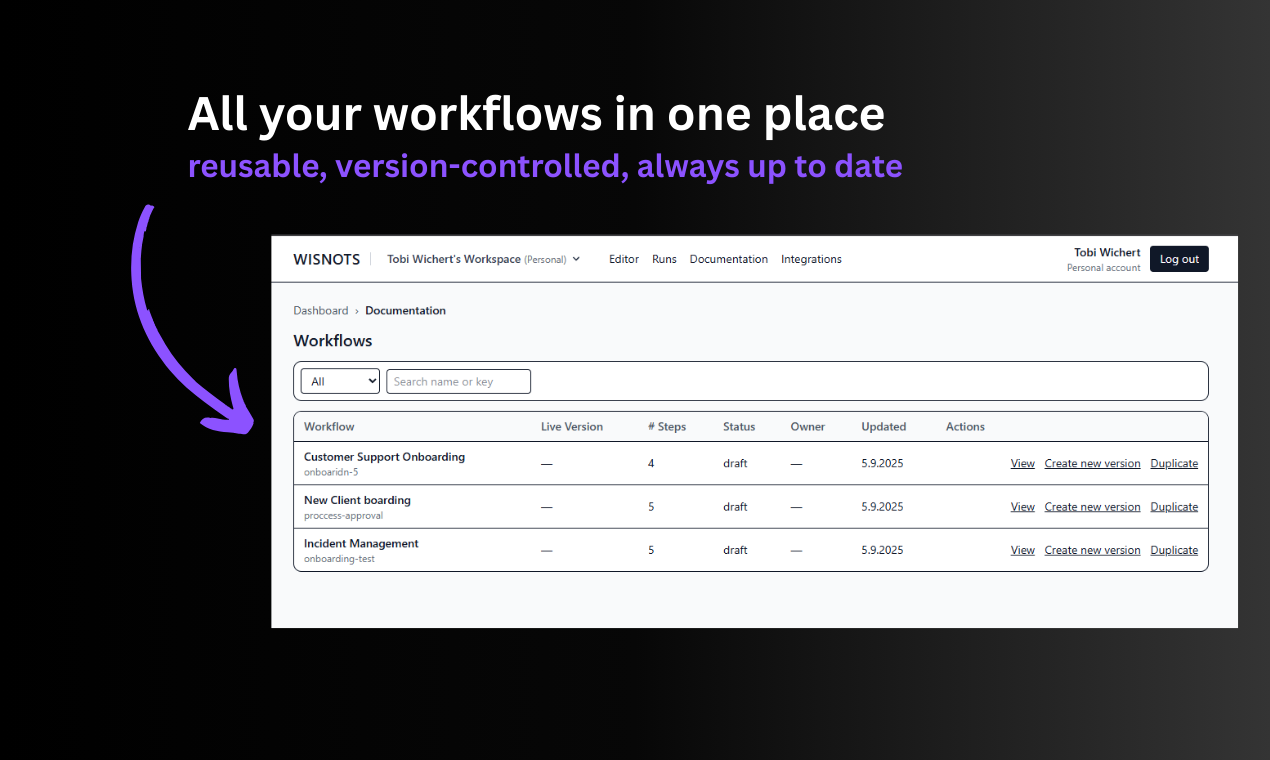
Task: Click the proccess-approval workflow key
Action: (343, 516)
